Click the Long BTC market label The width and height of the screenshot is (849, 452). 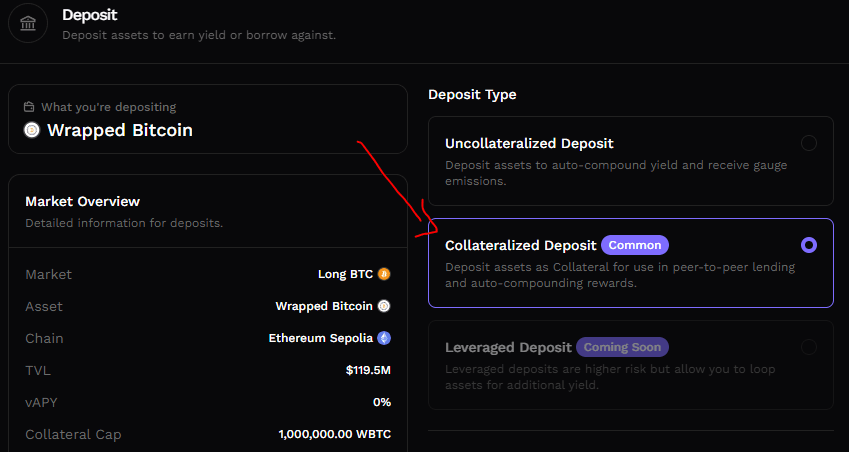pyautogui.click(x=345, y=274)
